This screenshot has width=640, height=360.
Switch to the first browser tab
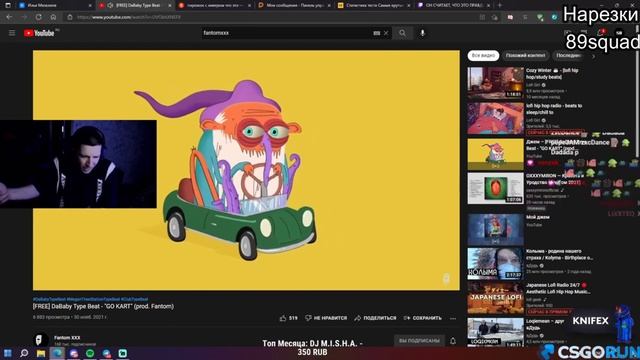pyautogui.click(x=54, y=5)
